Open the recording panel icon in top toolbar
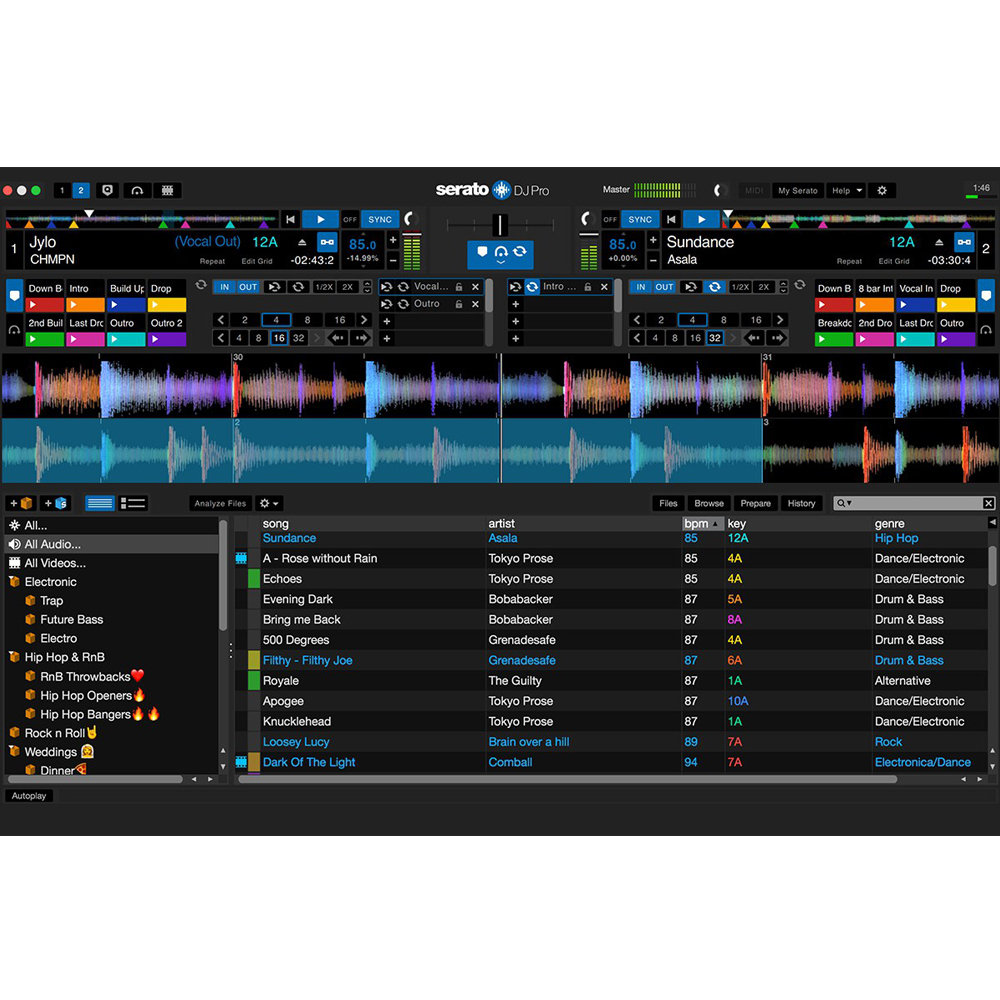1000x1000 pixels. 108,190
